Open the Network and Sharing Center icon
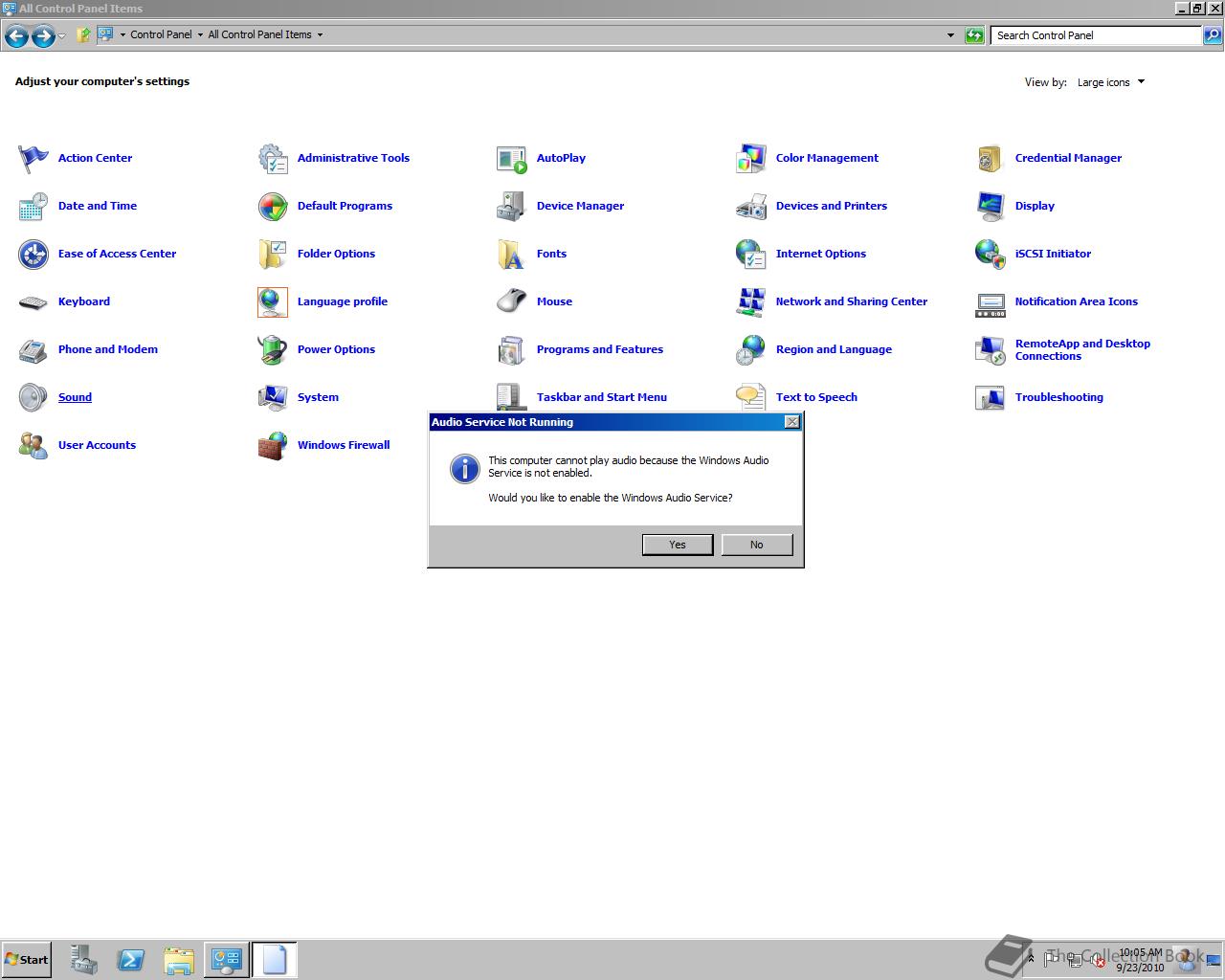 point(751,301)
